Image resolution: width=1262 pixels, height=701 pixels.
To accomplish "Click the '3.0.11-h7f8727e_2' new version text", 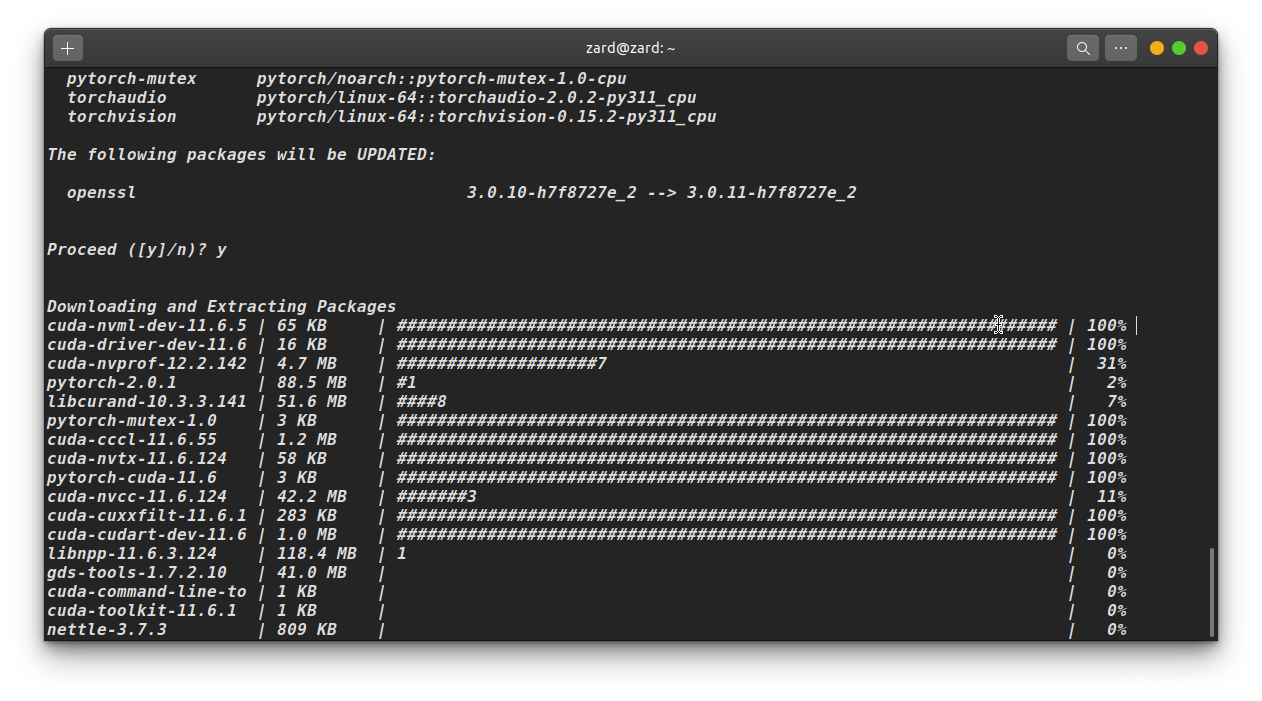I will tap(771, 193).
